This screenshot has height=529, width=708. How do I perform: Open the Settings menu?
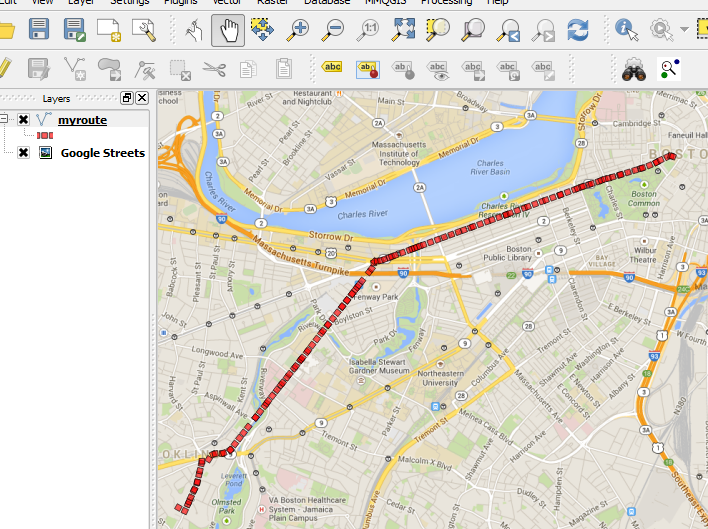[x=130, y=2]
